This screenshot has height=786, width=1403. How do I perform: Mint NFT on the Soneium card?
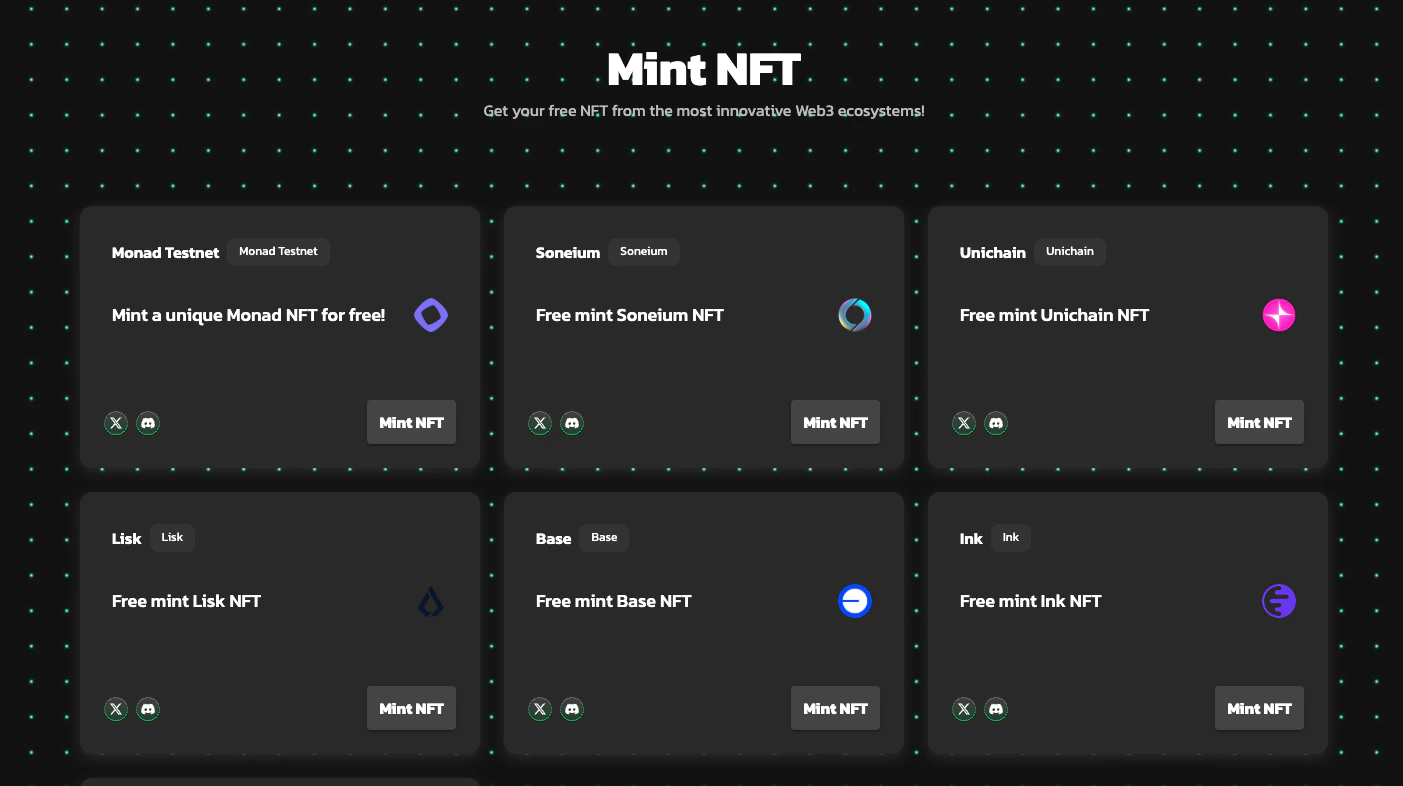pos(835,422)
